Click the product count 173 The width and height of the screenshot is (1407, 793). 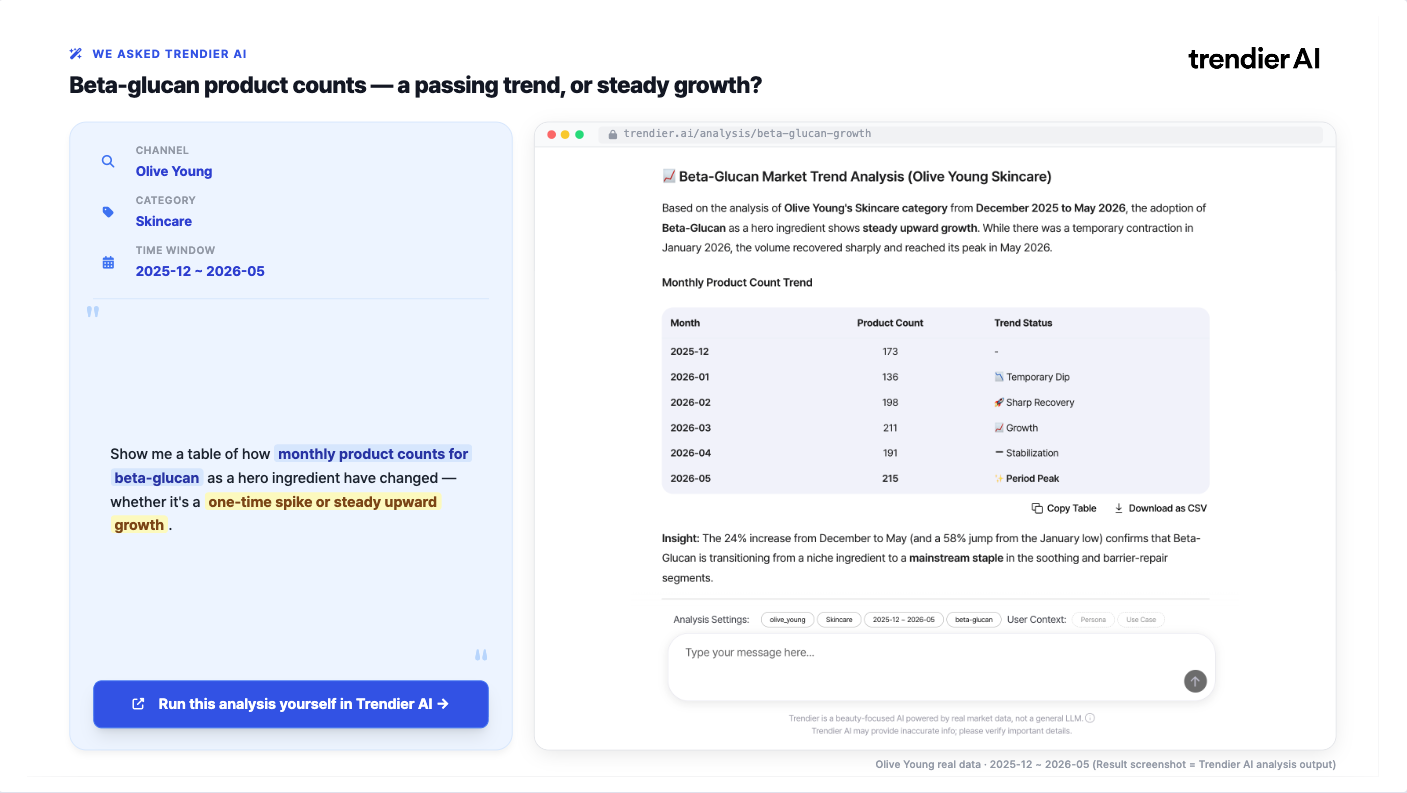890,352
